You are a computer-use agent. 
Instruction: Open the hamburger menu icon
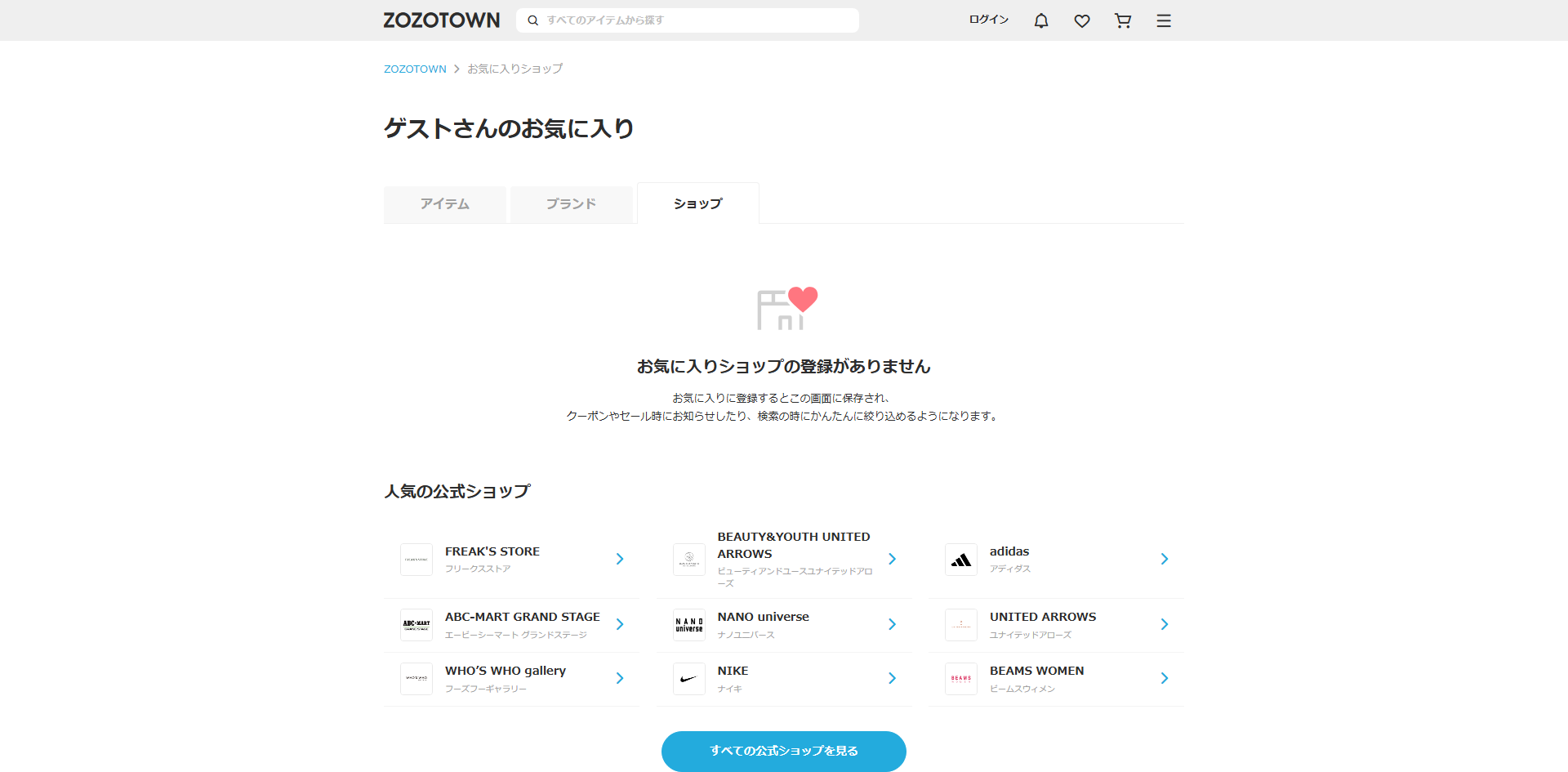pos(1164,20)
